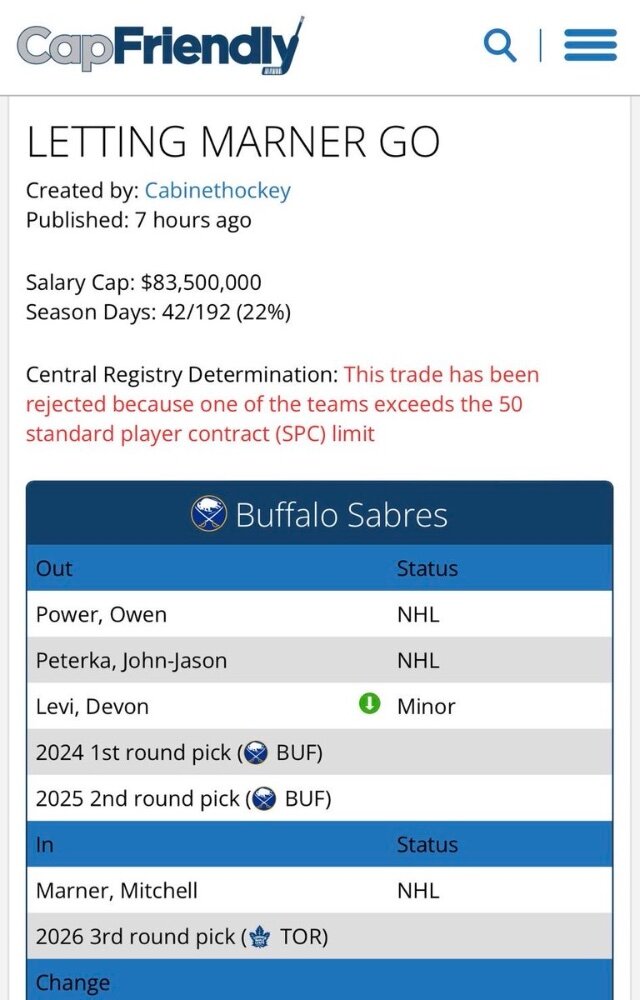Viewport: 640px width, 1000px height.
Task: Open the search magnifier icon
Action: click(x=500, y=45)
